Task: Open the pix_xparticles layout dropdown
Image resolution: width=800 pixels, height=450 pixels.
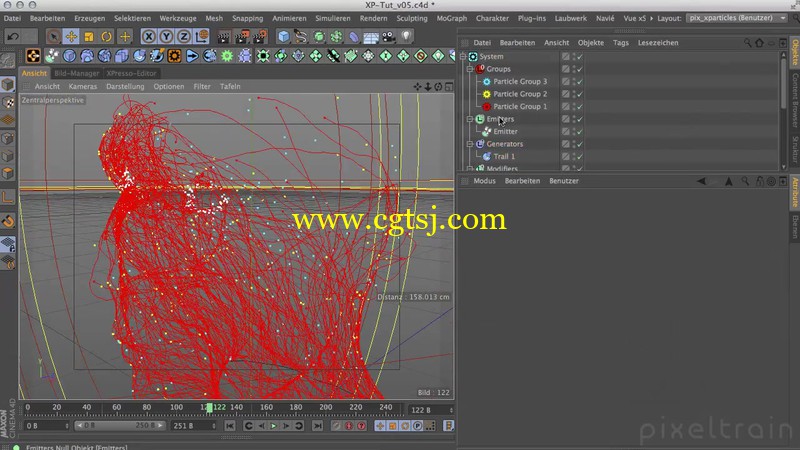Action: [736, 18]
